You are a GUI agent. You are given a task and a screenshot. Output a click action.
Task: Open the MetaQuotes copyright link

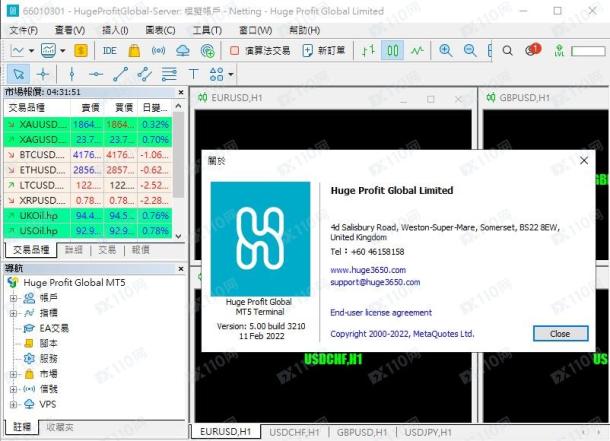click(x=402, y=334)
